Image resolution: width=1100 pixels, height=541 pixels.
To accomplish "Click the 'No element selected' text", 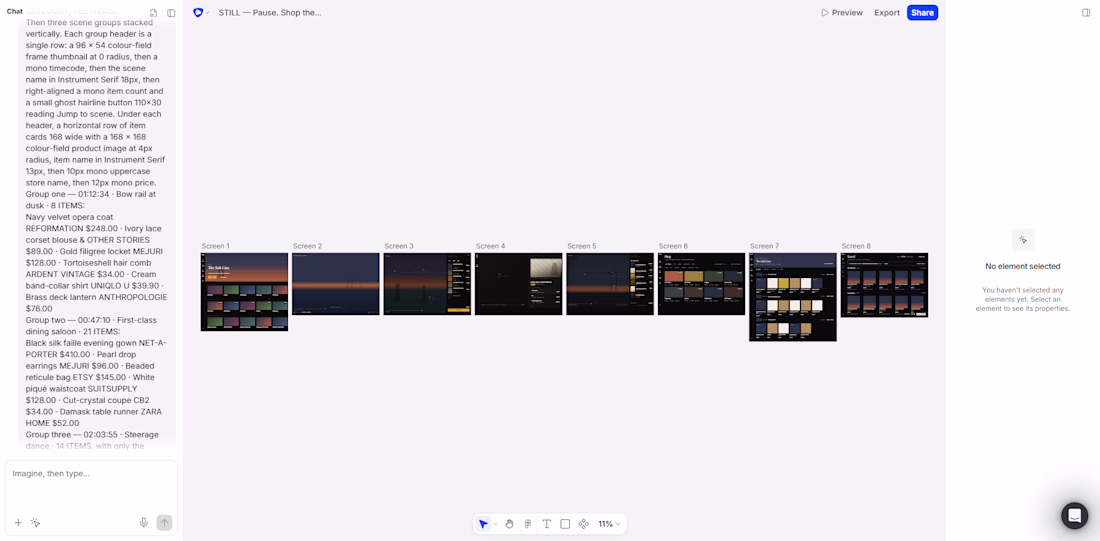I will pos(1023,267).
